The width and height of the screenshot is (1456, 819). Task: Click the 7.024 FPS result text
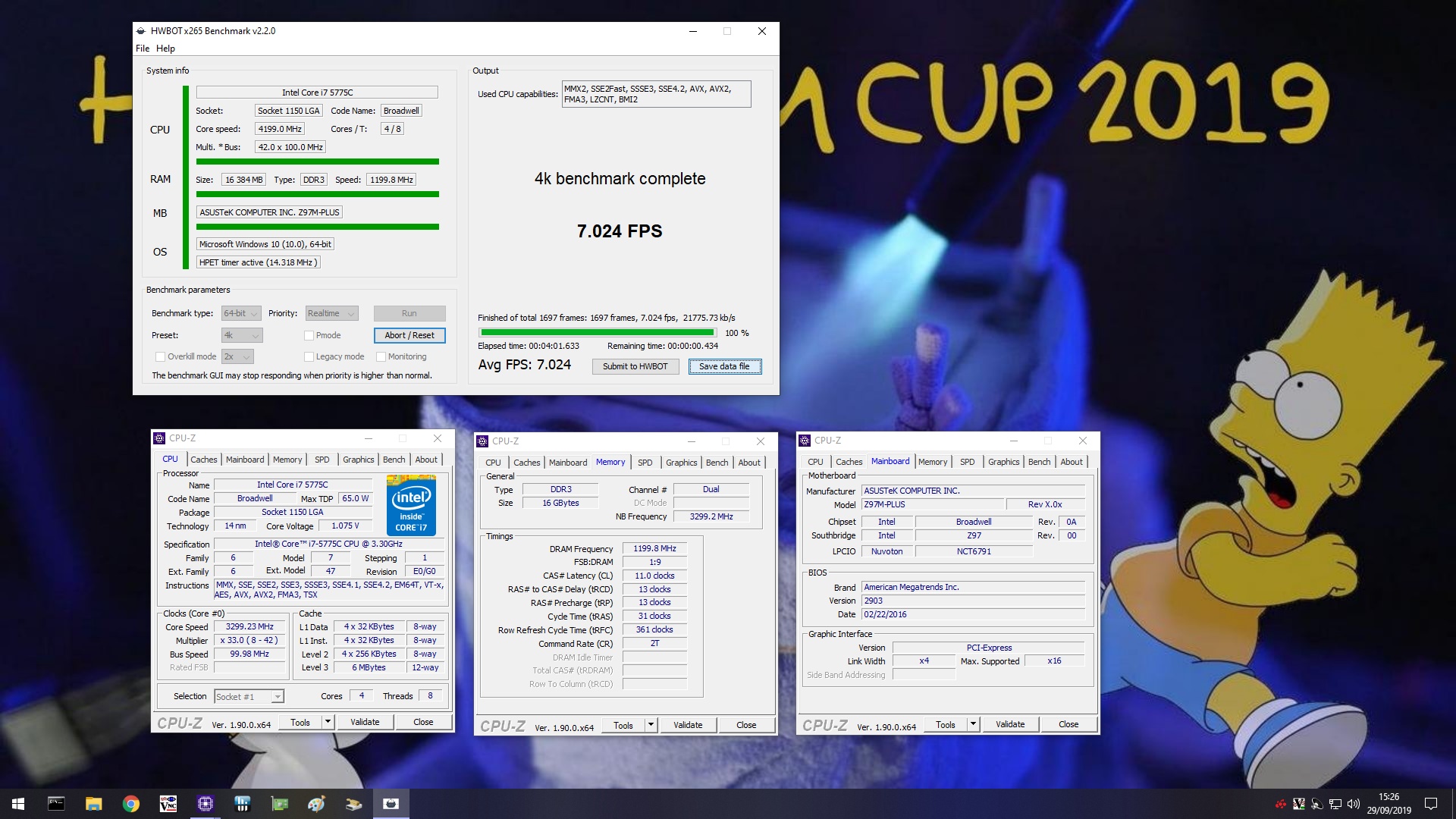pos(620,231)
